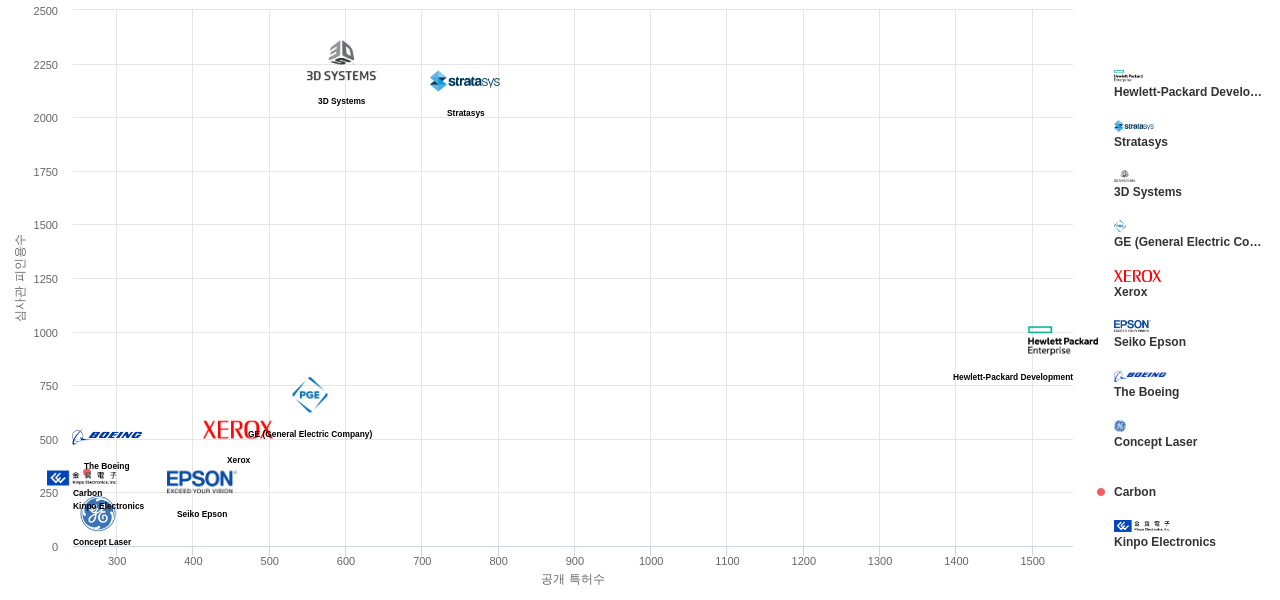Click The Boeing legend label
Viewport: 1280px width, 600px height.
[x=1146, y=392]
